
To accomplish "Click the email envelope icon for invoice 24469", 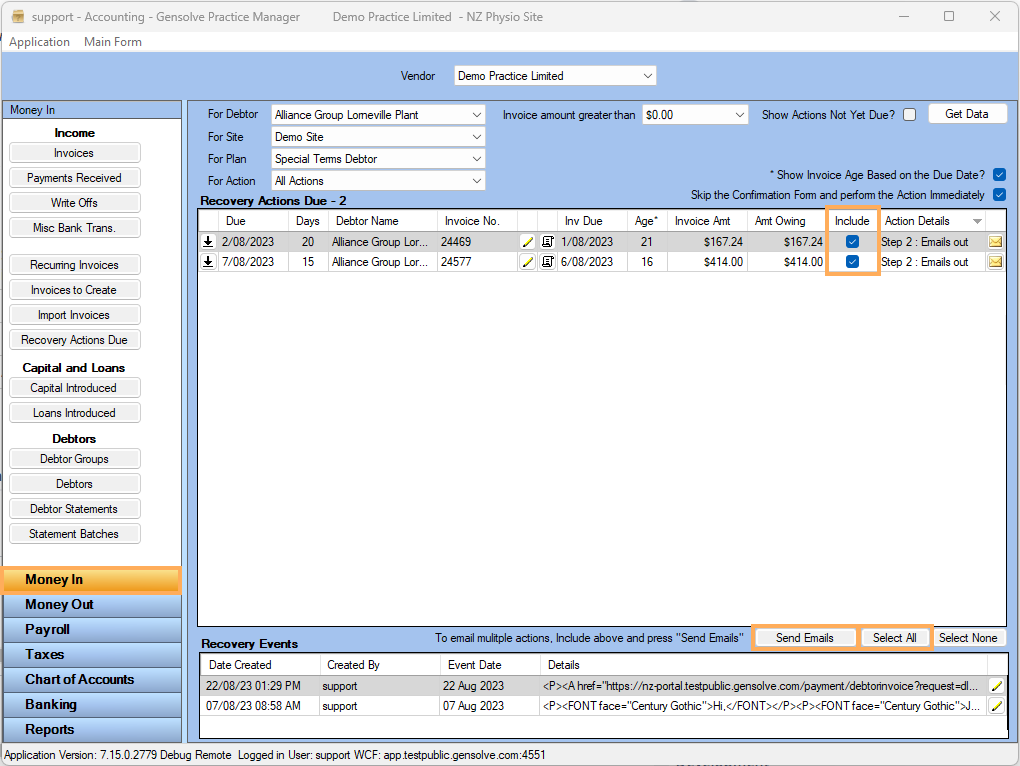I will 996,242.
